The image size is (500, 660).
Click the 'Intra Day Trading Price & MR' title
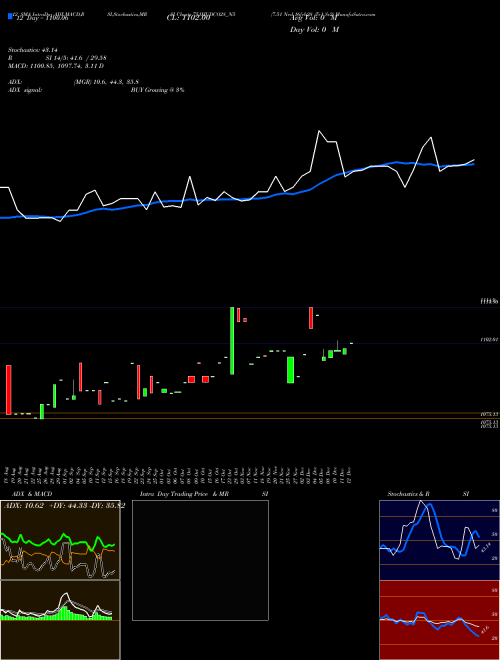tap(184, 494)
